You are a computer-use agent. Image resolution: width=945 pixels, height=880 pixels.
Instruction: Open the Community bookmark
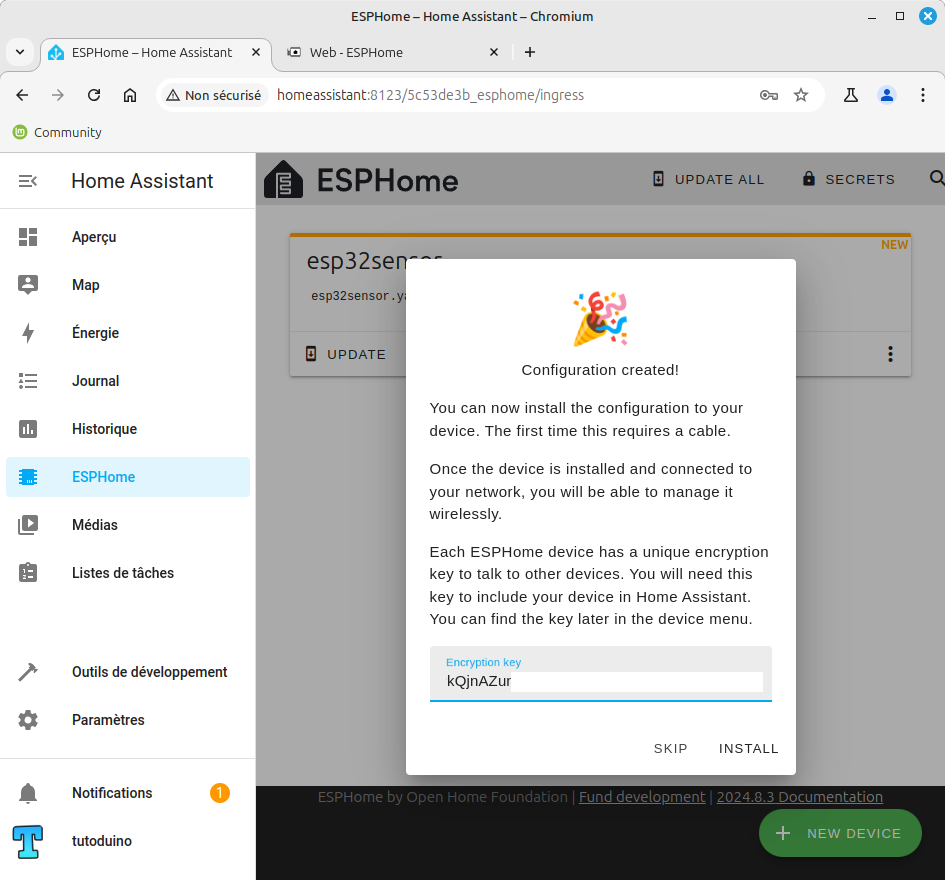click(x=57, y=132)
